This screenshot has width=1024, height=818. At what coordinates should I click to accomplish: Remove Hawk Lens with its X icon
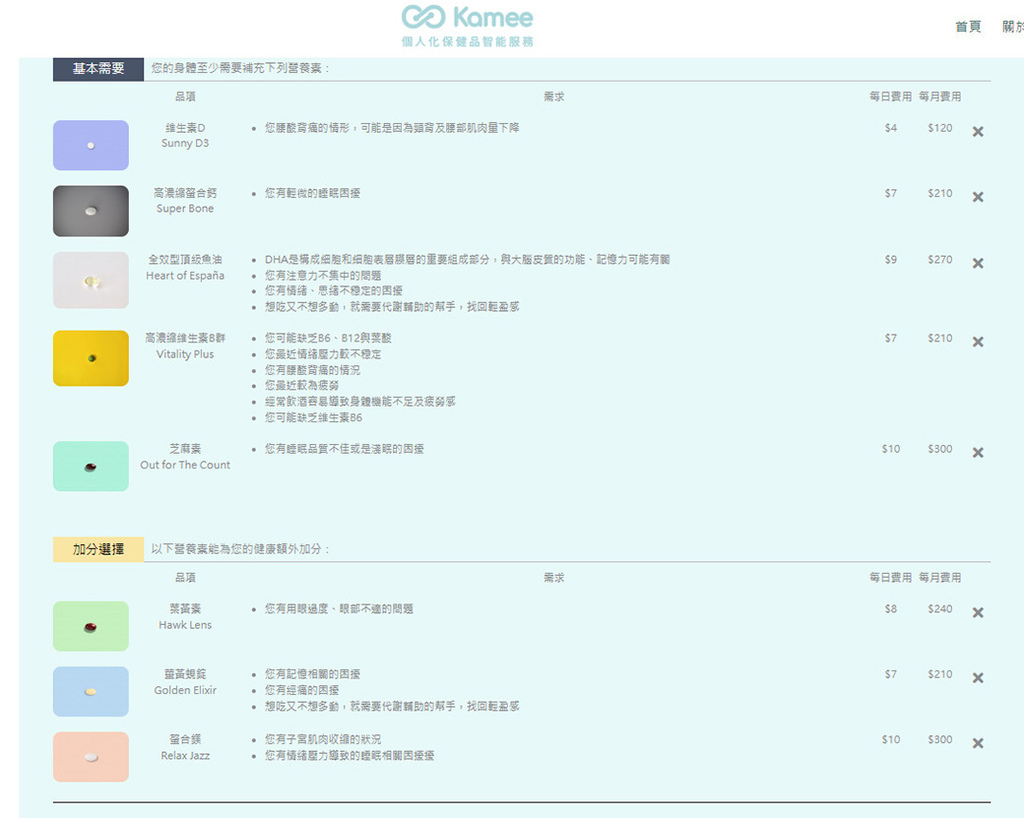[x=978, y=613]
